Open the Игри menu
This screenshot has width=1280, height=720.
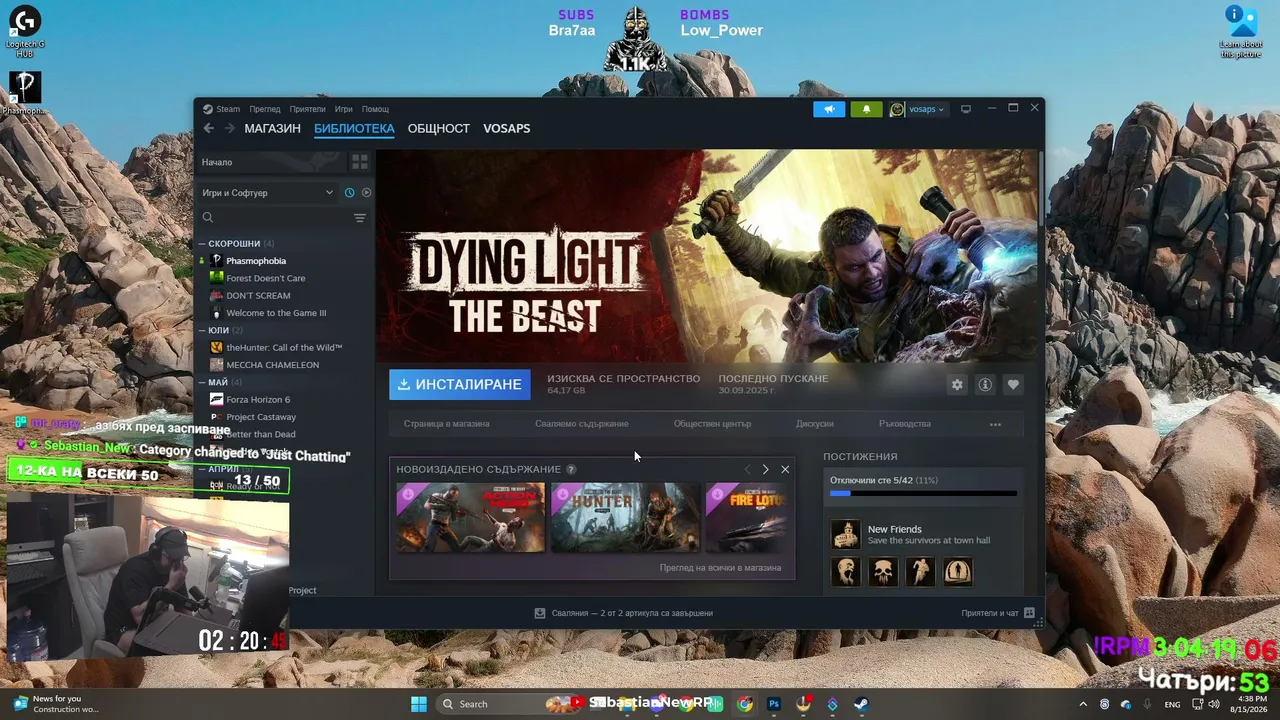344,109
